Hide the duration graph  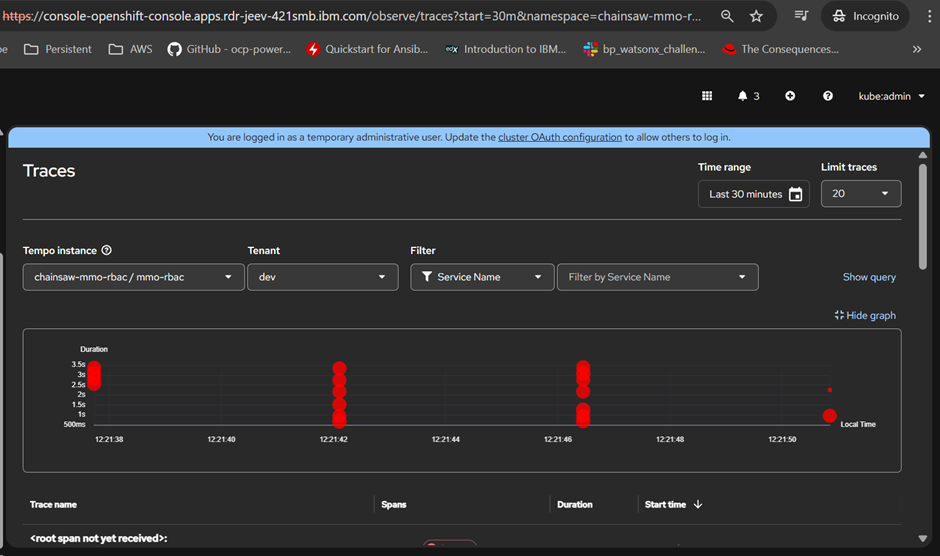click(x=865, y=316)
